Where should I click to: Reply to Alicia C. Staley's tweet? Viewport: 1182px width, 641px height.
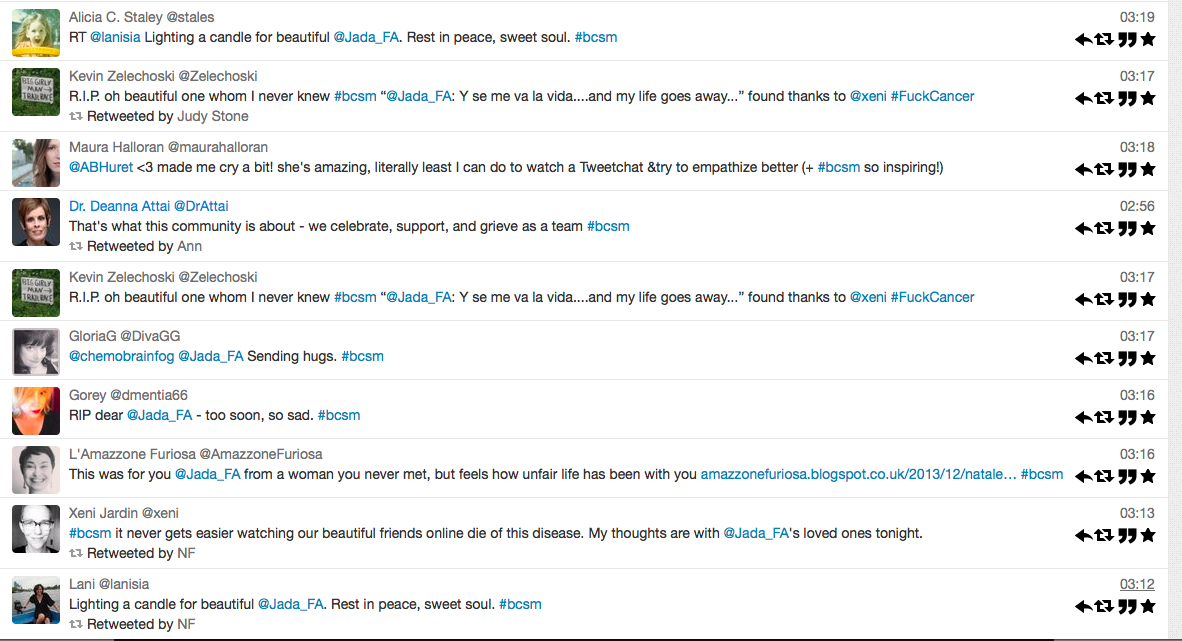click(1082, 39)
